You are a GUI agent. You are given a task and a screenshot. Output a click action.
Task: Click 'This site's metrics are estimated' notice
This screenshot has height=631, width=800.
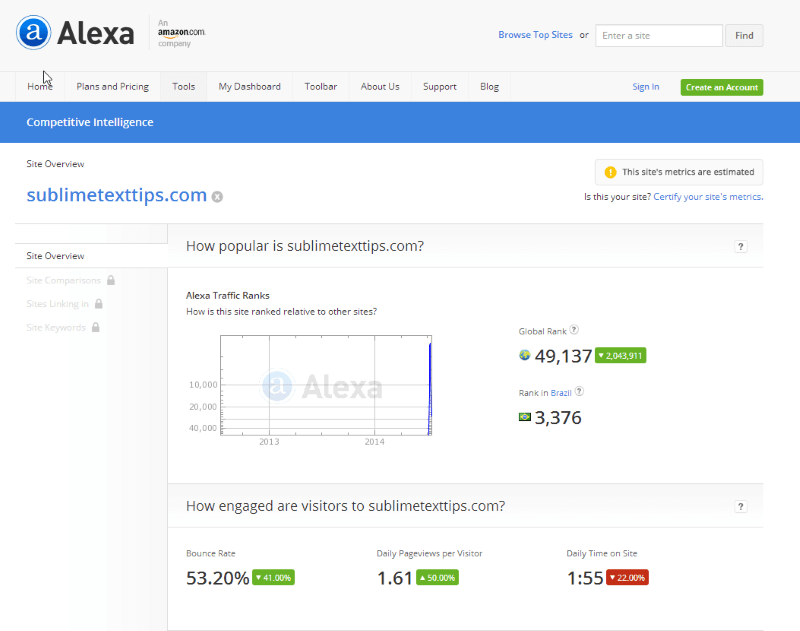[679, 172]
